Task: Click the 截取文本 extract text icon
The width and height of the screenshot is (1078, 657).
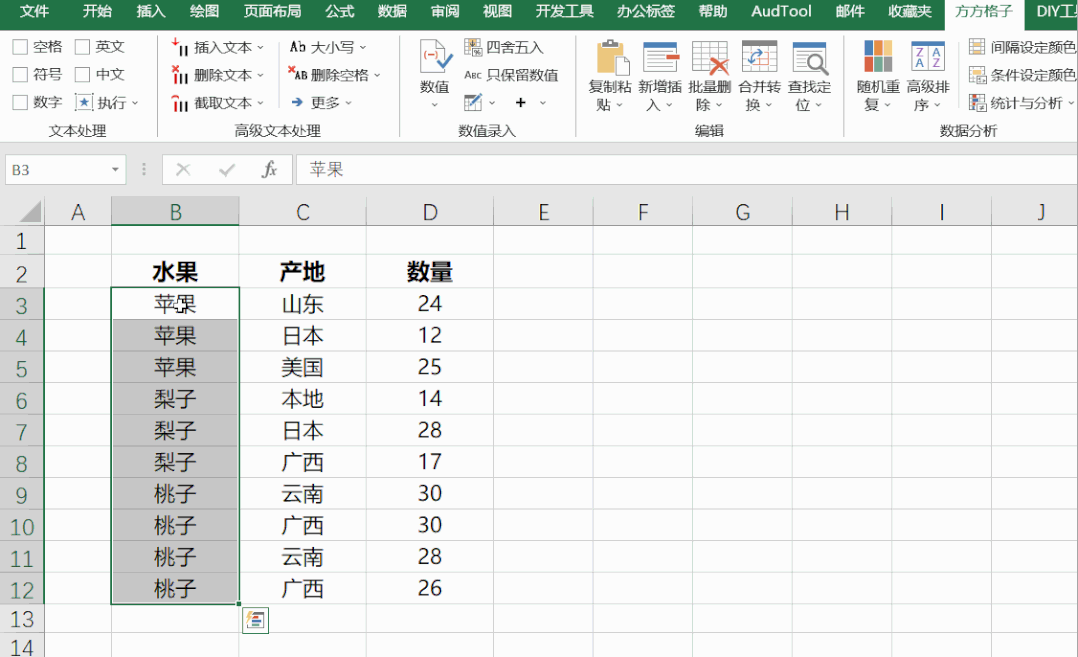Action: [179, 102]
